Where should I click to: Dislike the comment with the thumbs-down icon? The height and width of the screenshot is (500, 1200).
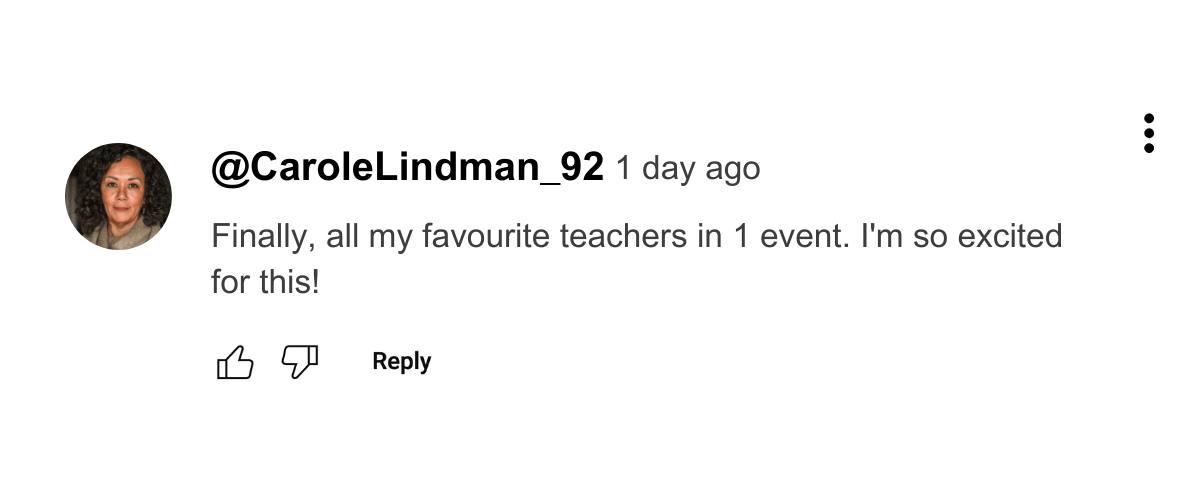[x=300, y=362]
